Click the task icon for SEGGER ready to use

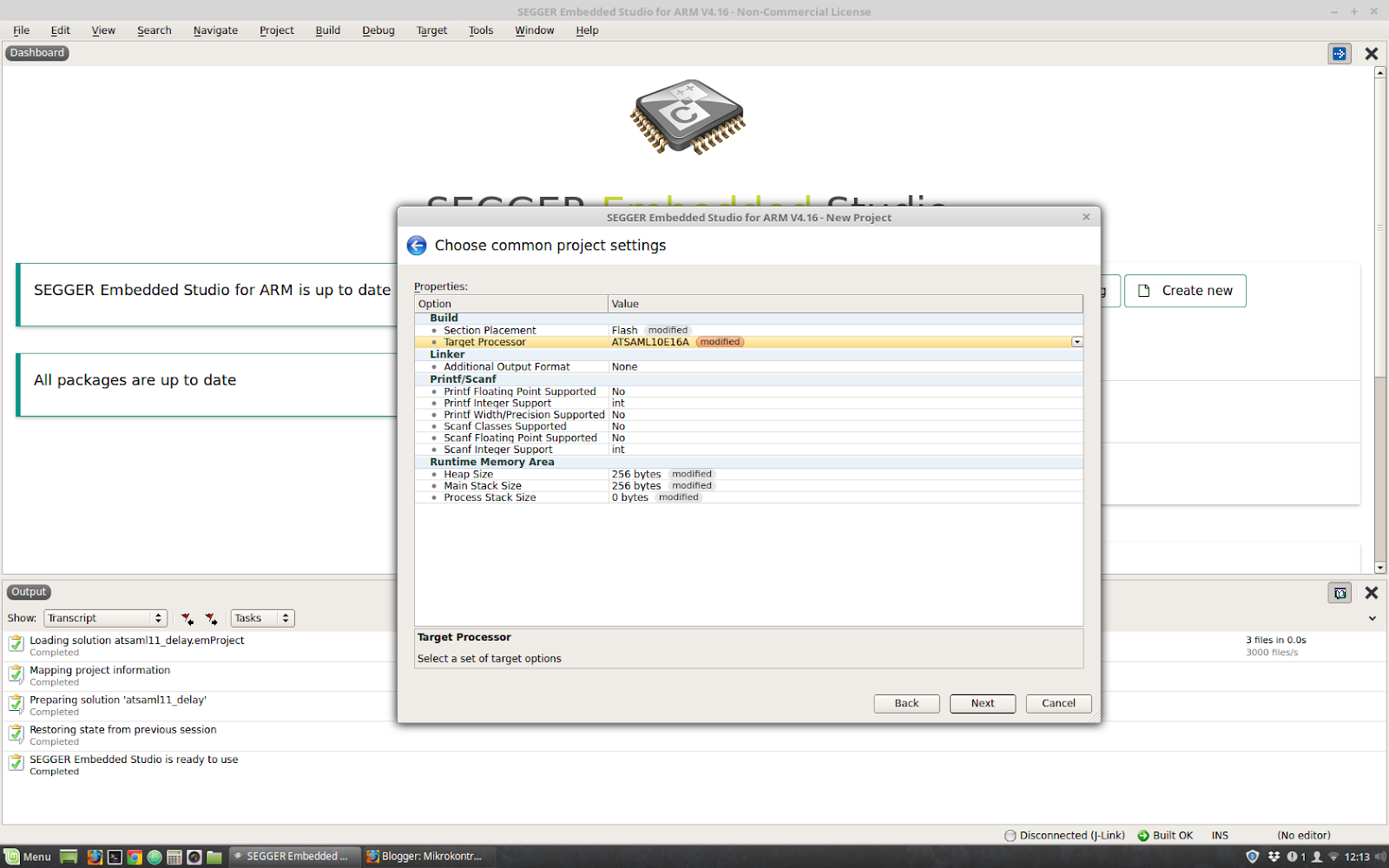(x=16, y=763)
